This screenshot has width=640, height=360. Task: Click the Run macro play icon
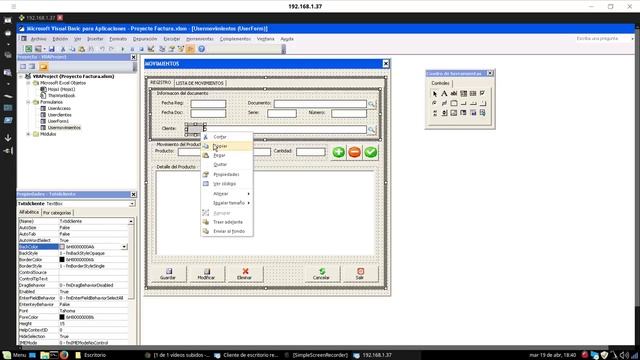pyautogui.click(x=122, y=49)
